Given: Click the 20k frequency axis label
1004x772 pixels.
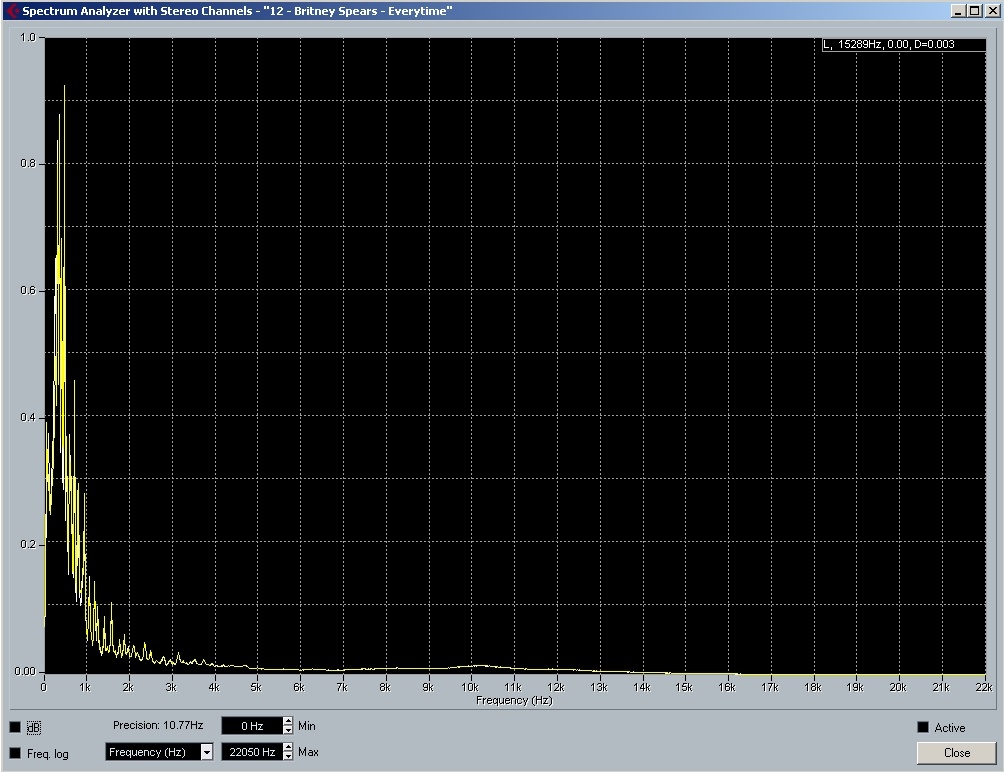Looking at the screenshot, I should coord(898,688).
